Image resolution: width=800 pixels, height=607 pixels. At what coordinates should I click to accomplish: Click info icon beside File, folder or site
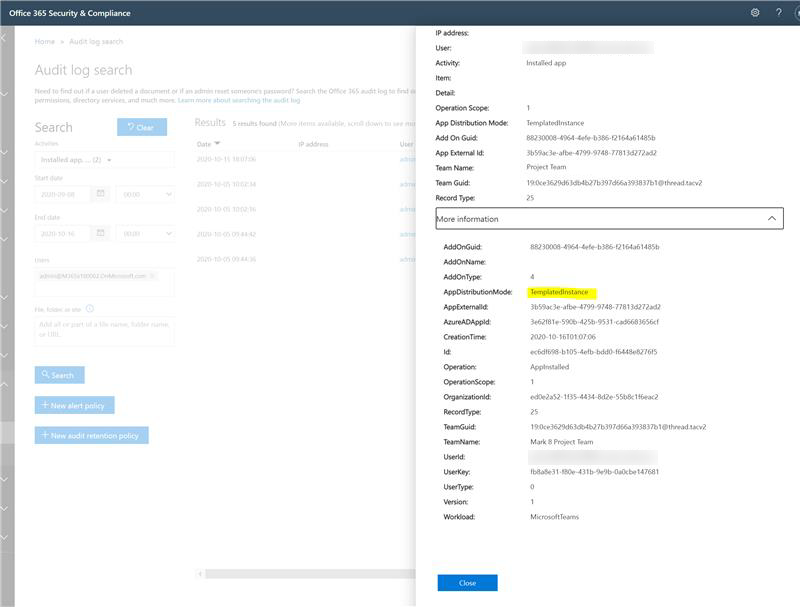coord(90,309)
